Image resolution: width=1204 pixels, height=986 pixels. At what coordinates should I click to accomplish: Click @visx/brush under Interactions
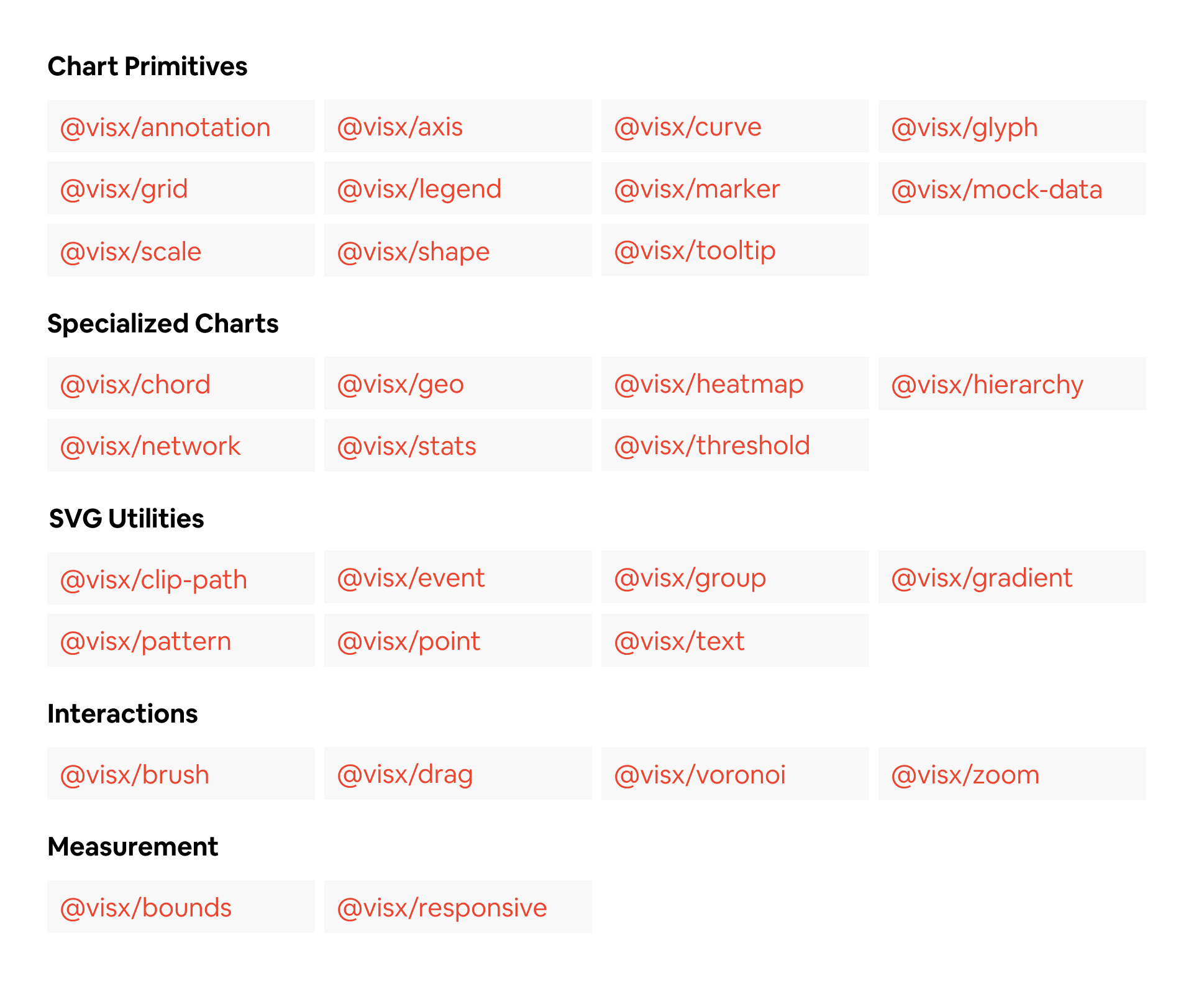[134, 774]
